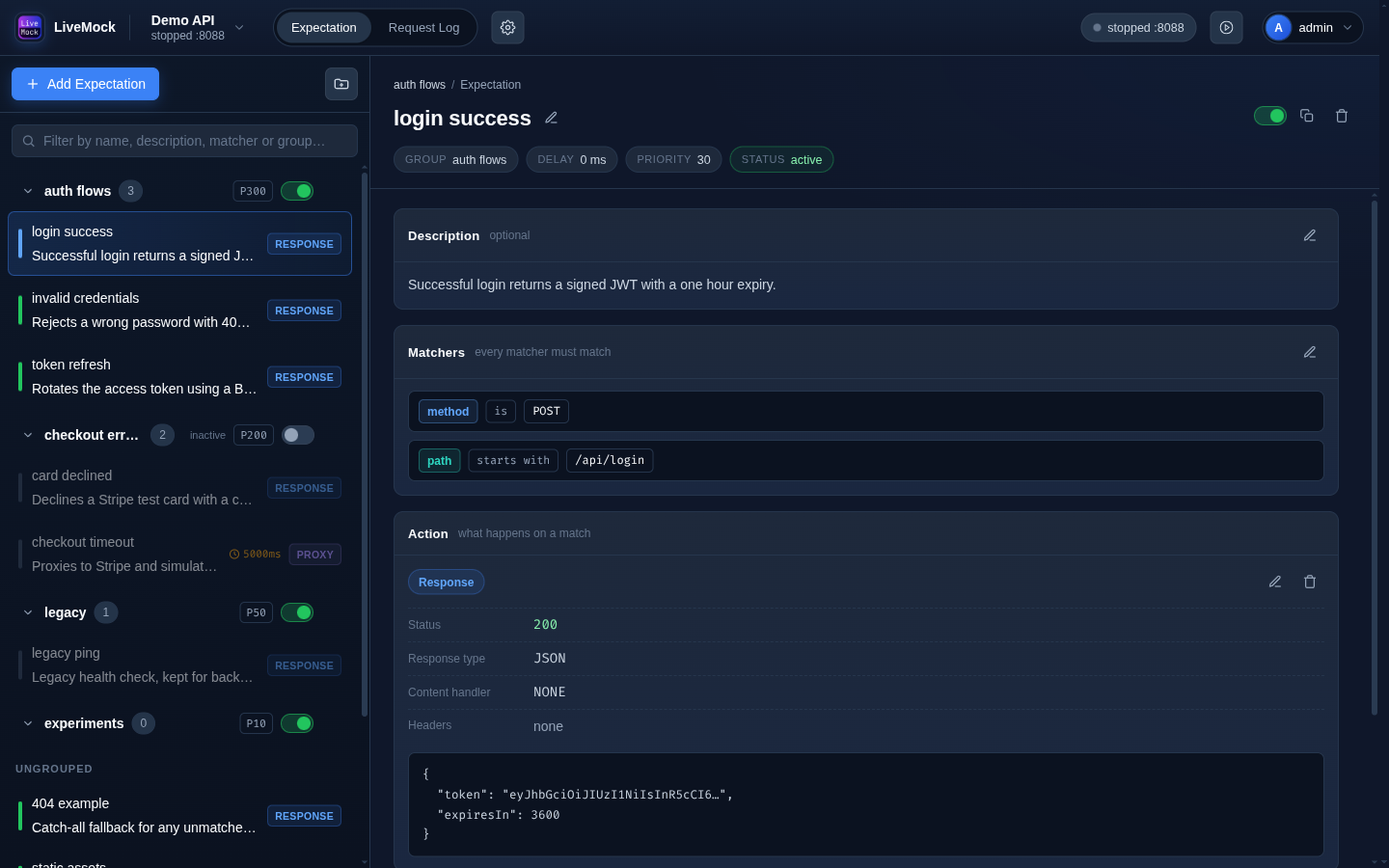Click the Response action badge
The width and height of the screenshot is (1389, 868).
point(446,583)
